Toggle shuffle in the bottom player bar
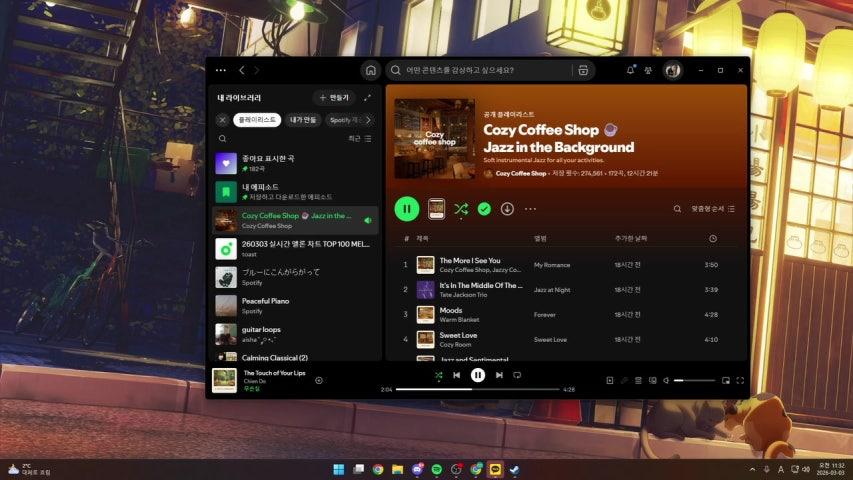Image resolution: width=853 pixels, height=480 pixels. pos(438,375)
